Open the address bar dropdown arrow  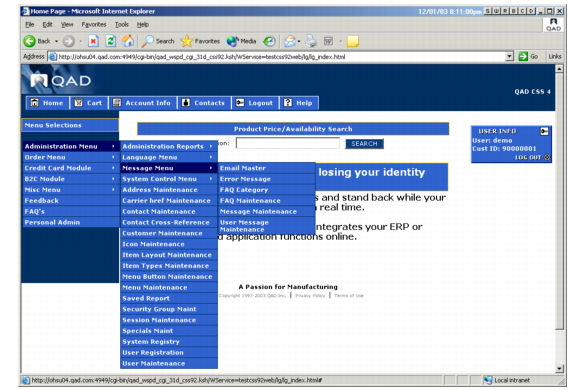coord(510,56)
